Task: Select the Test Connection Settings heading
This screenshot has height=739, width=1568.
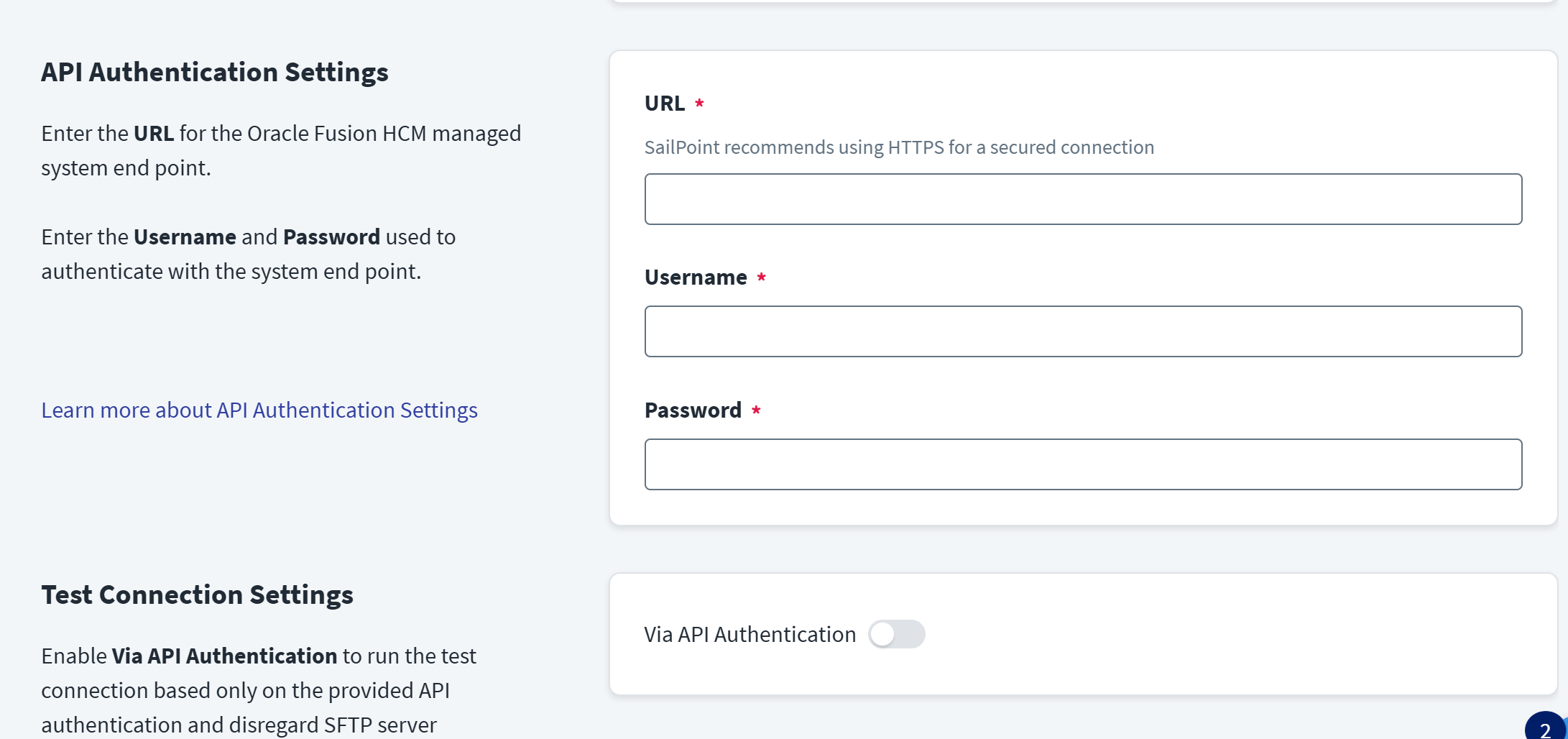Action: [197, 595]
